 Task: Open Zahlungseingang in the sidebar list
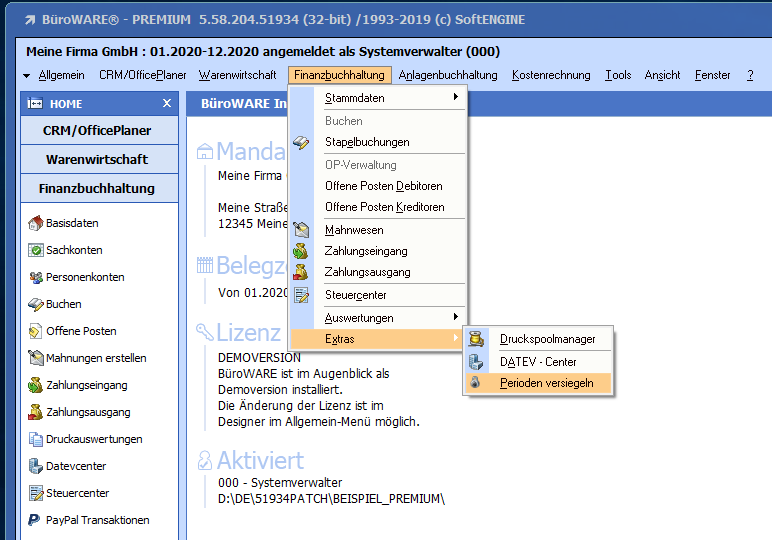point(86,385)
